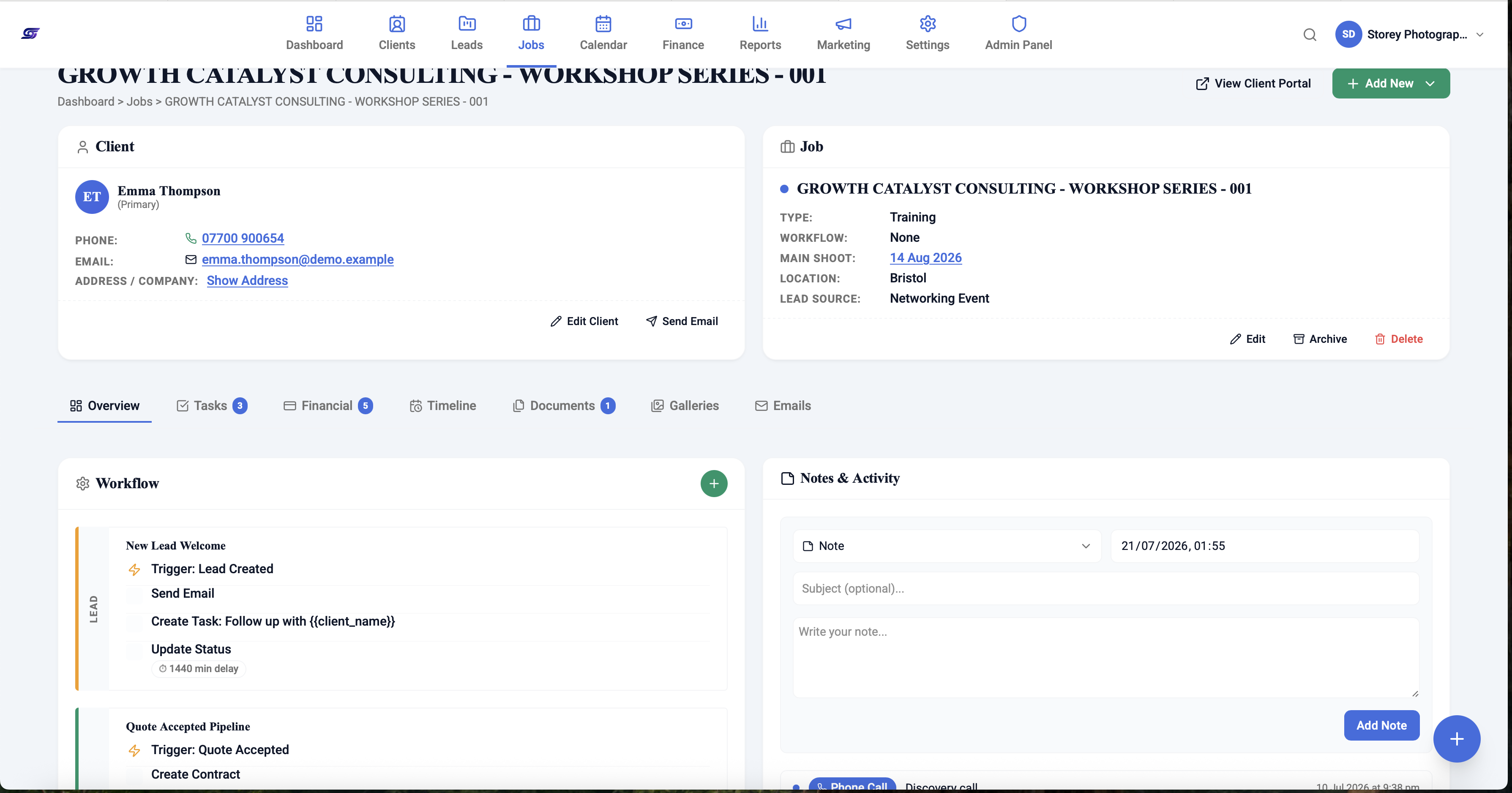Viewport: 1512px width, 793px height.
Task: Click the green plus button in Workflow
Action: pyautogui.click(x=714, y=484)
